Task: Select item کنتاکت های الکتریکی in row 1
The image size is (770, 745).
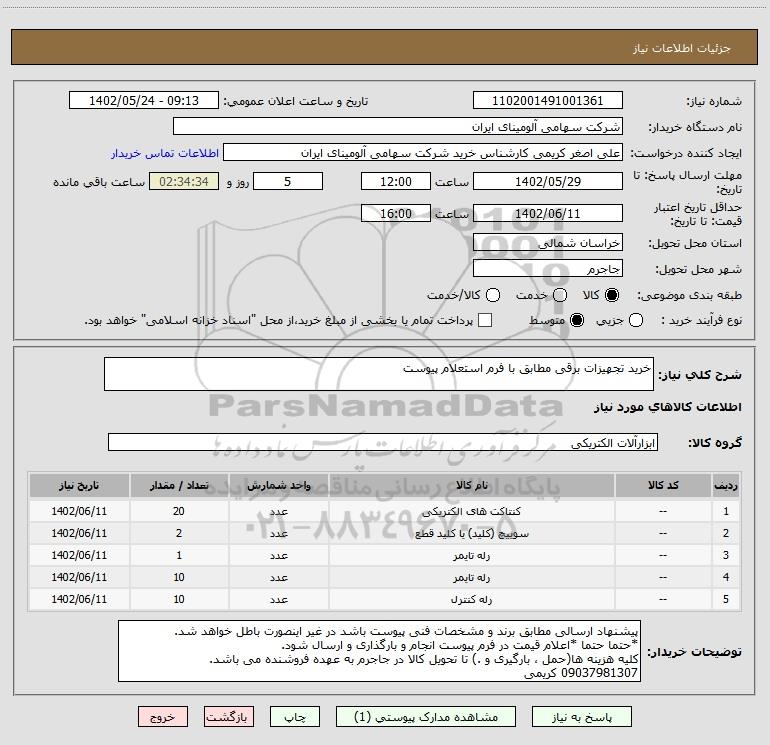Action: pos(471,511)
